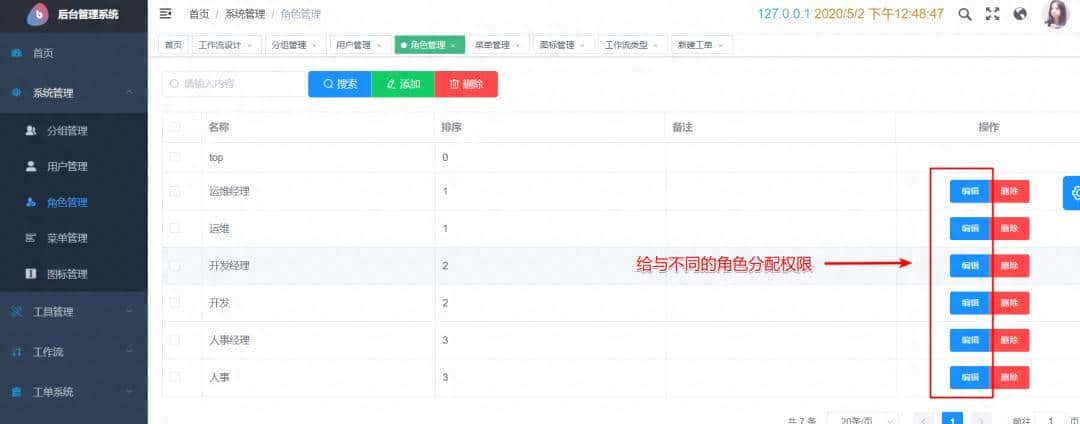Close the 图标管理 tab with its x
Image resolution: width=1080 pixels, height=424 pixels.
pos(583,45)
